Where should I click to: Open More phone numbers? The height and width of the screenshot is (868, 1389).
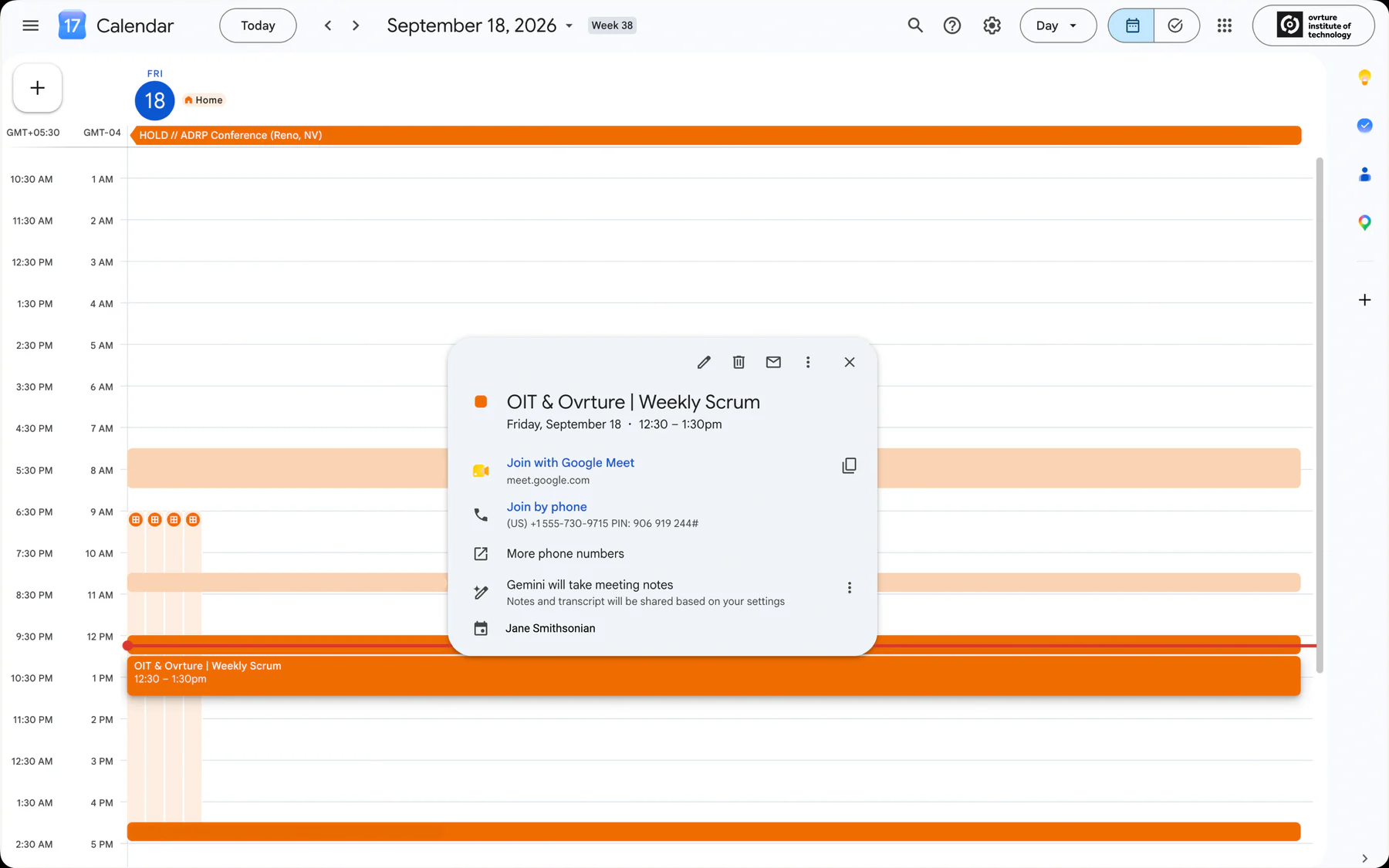pos(565,554)
